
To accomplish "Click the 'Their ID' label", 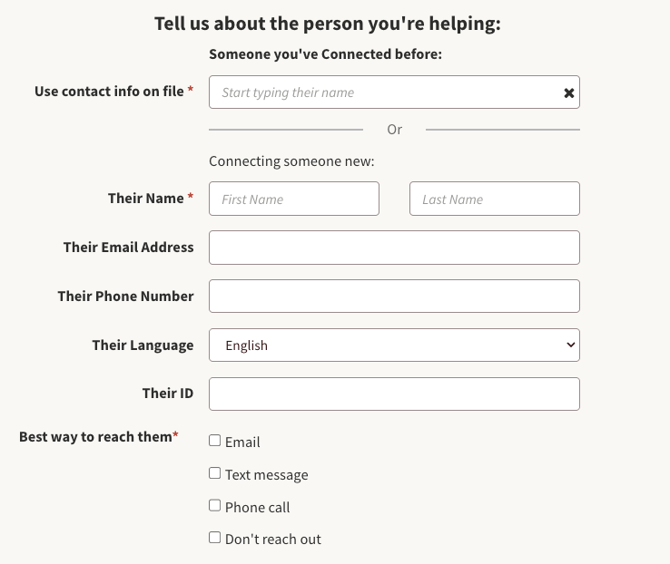I will point(167,393).
